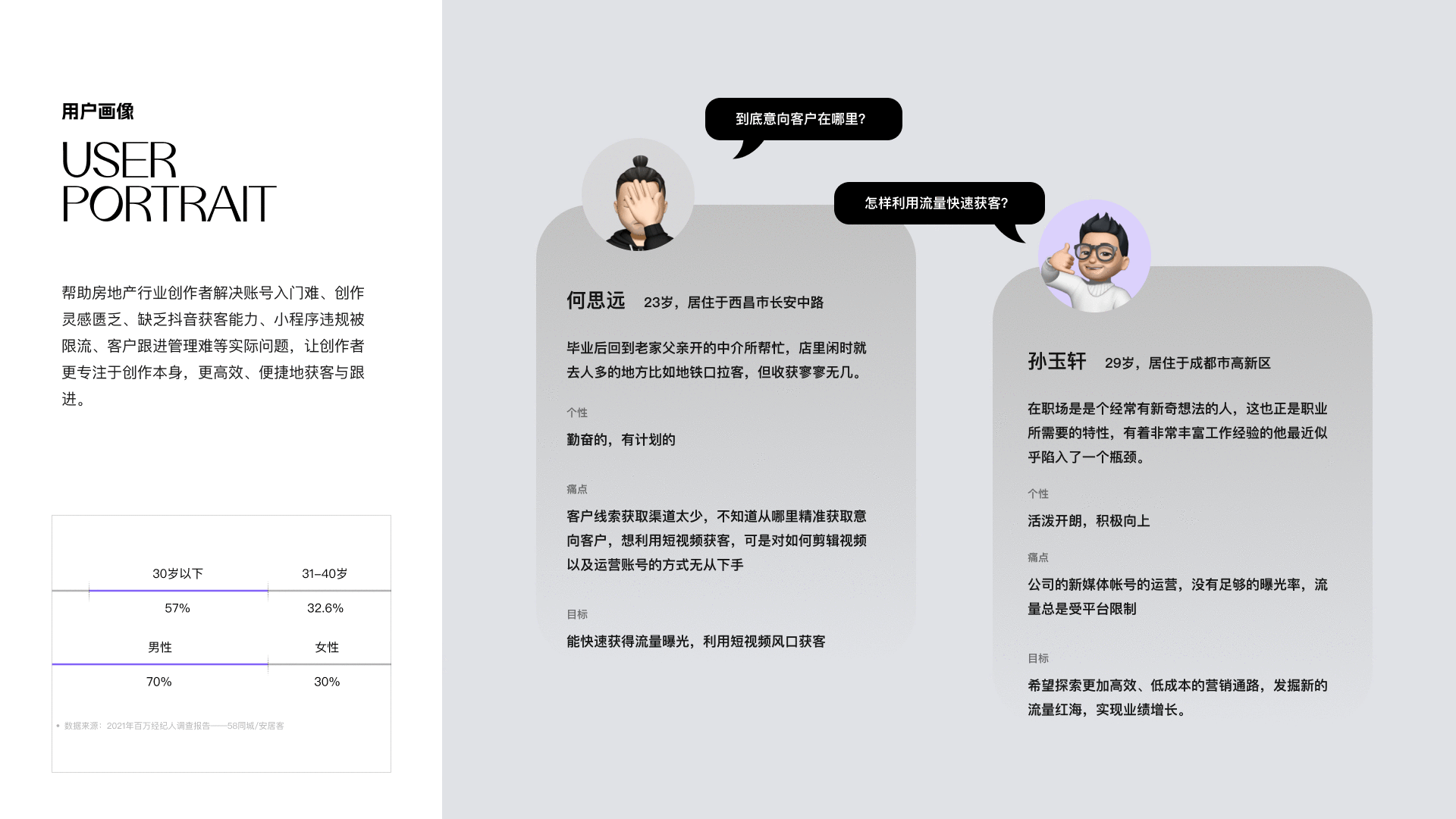Screen dimensions: 1456x819
Task: Click the paragraph starting '客户线索获取渠道太少'
Action: click(717, 541)
